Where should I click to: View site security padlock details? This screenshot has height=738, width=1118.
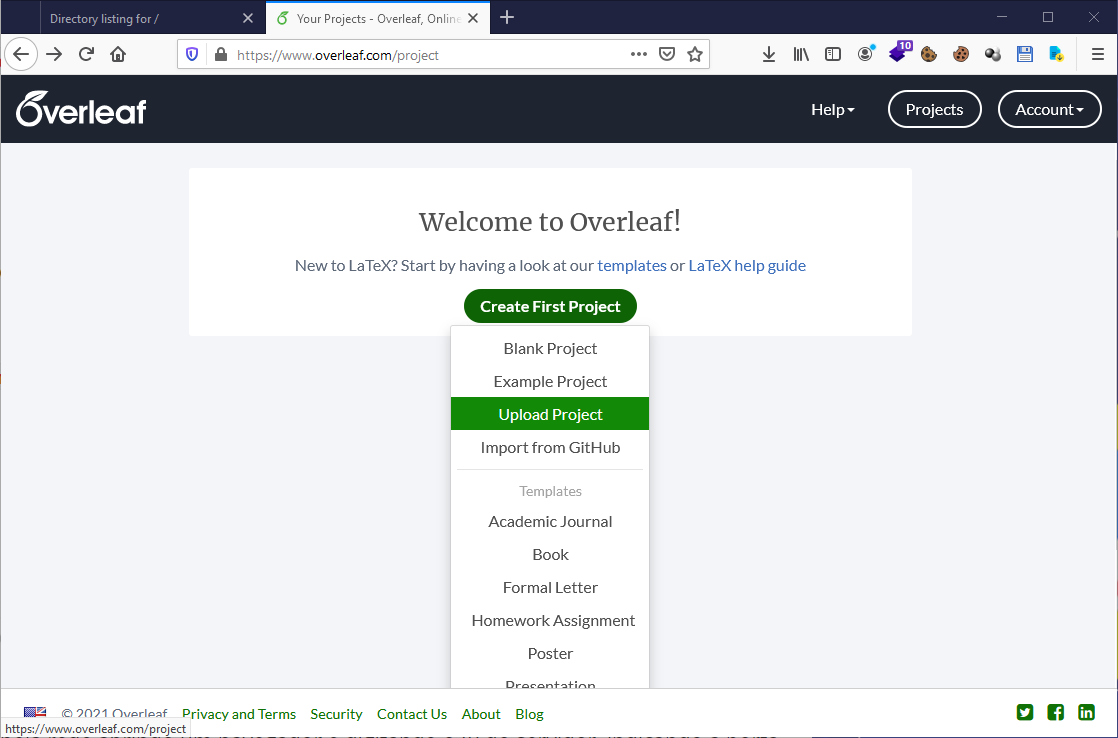point(221,54)
